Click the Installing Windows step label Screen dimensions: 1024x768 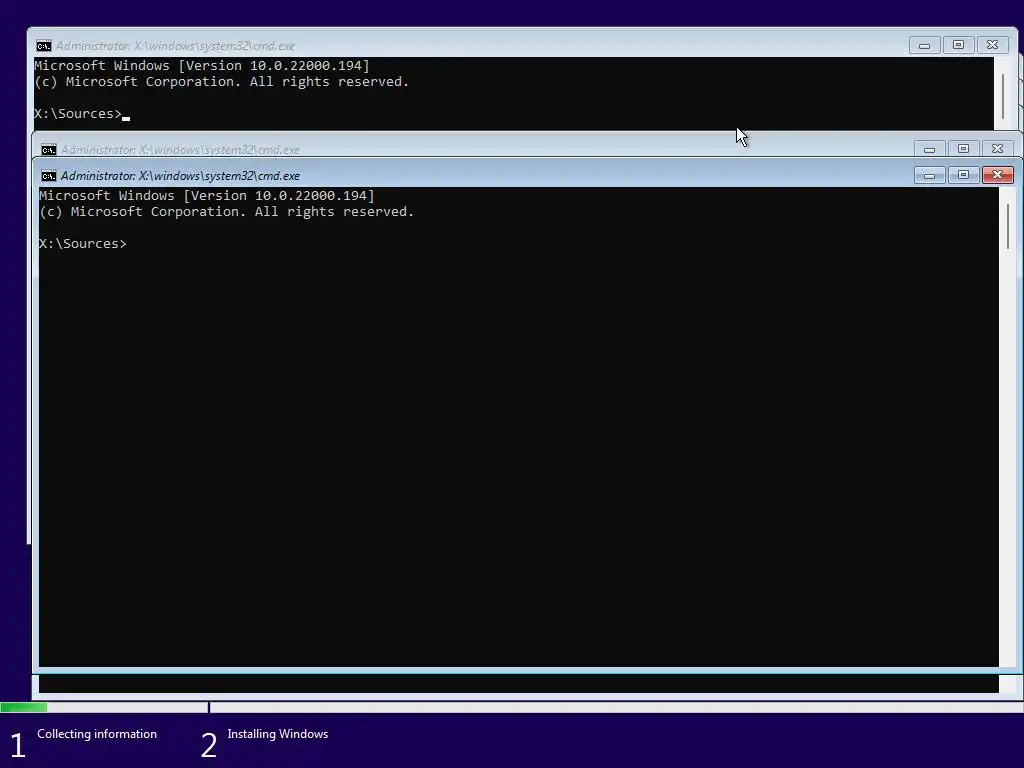278,734
